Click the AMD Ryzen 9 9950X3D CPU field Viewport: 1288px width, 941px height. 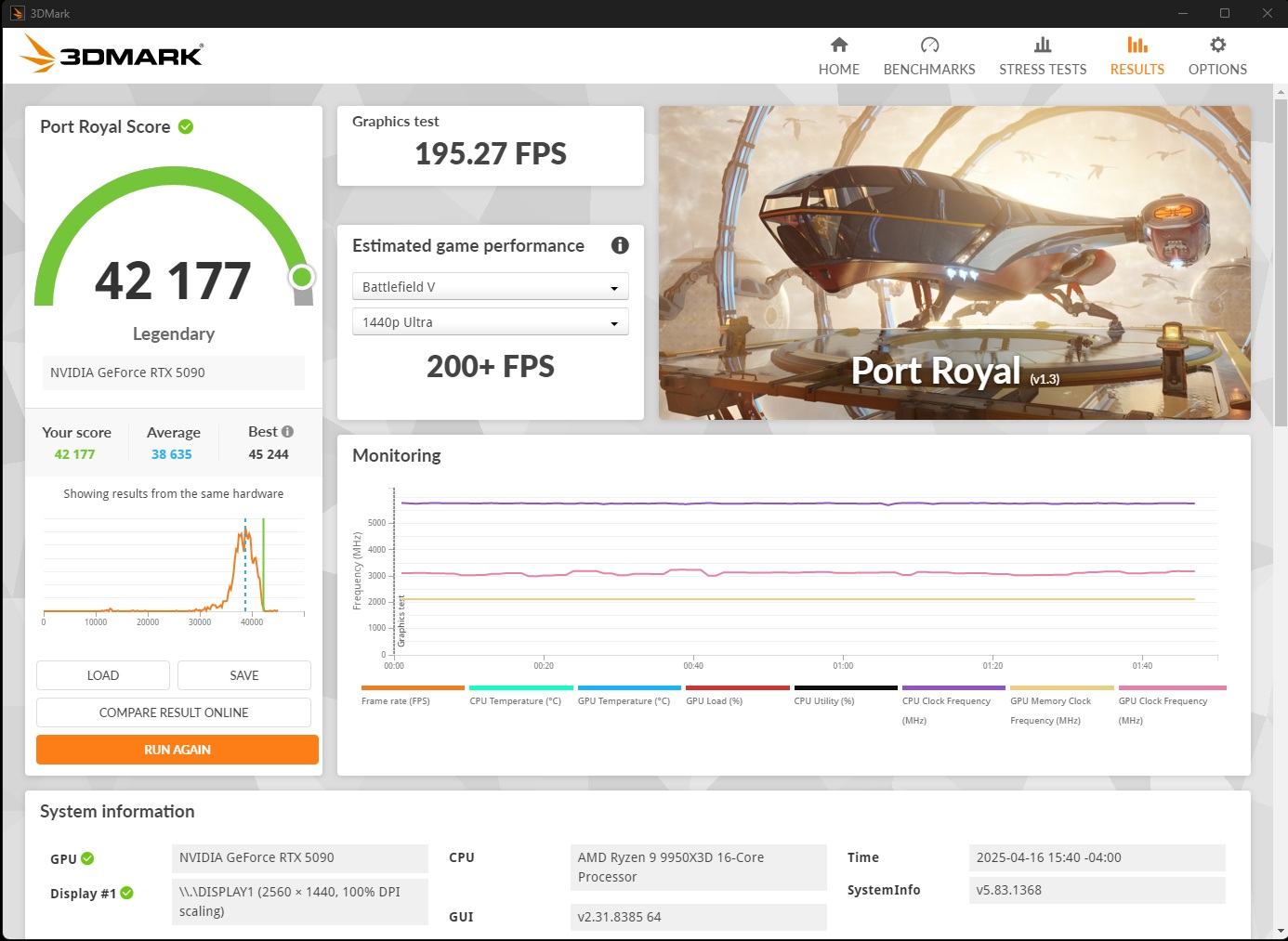pyautogui.click(x=698, y=867)
